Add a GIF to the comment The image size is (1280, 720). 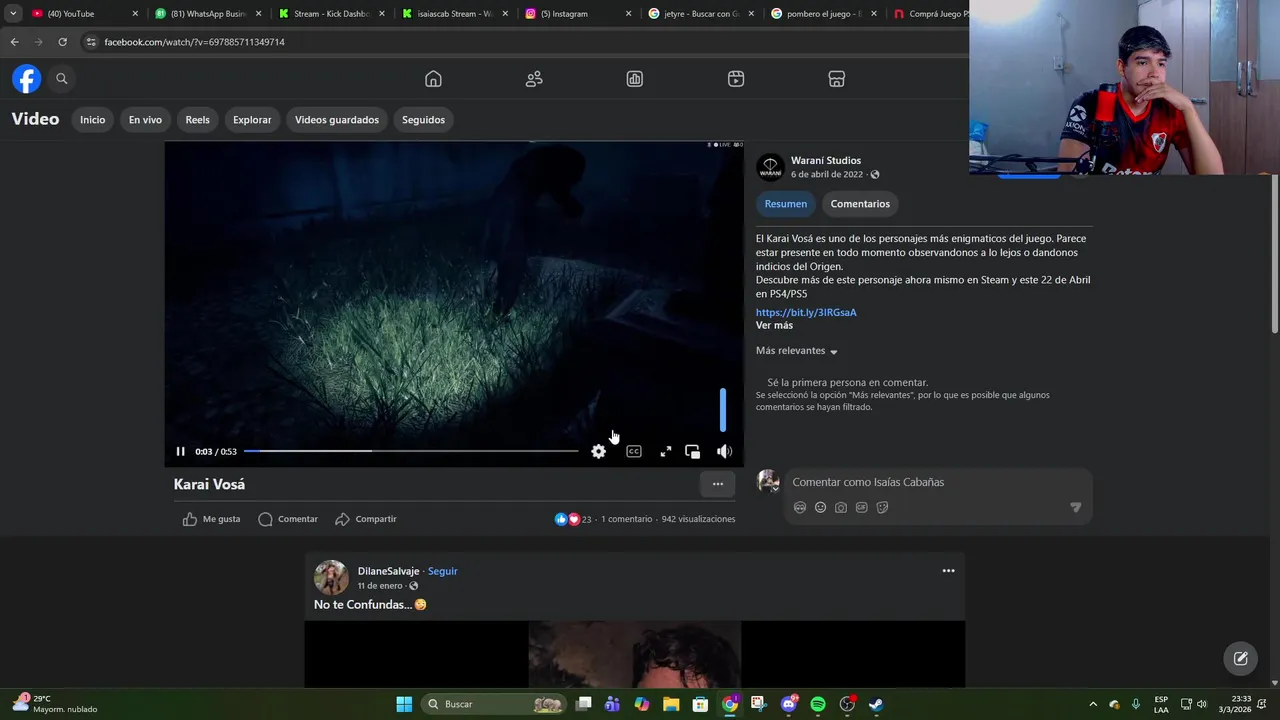[x=862, y=508]
